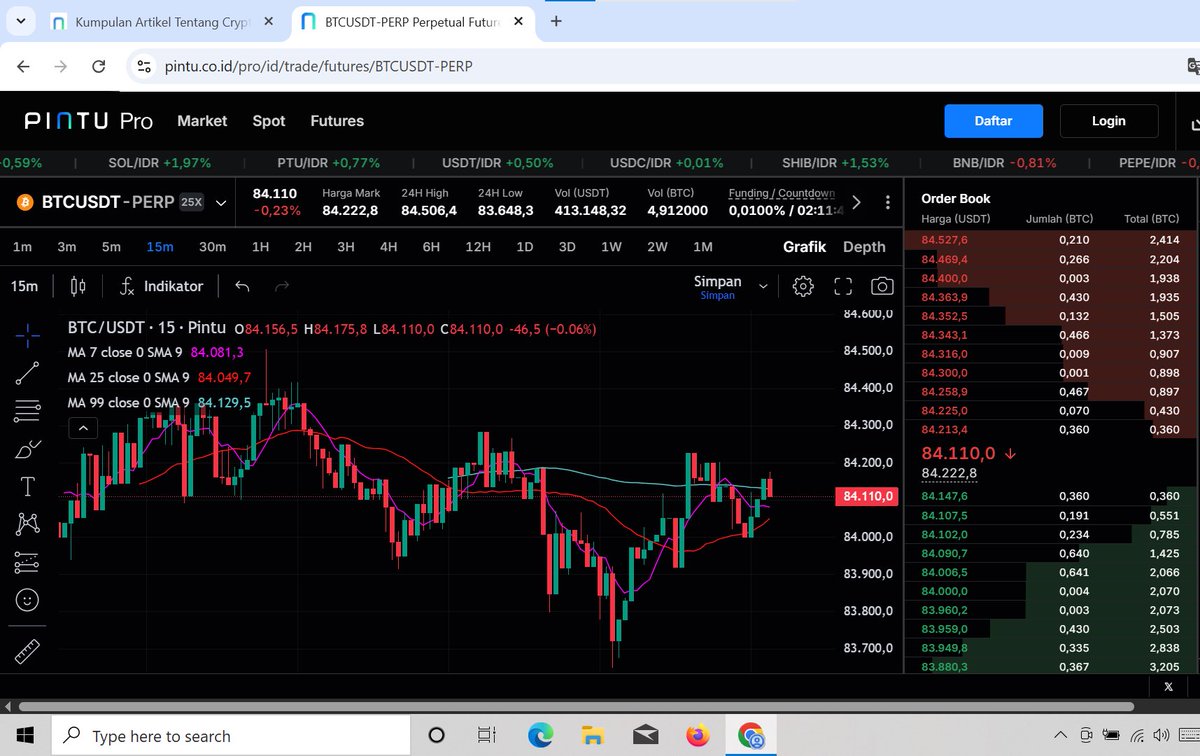
Task: Select the Text annotation tool
Action: pyautogui.click(x=28, y=487)
